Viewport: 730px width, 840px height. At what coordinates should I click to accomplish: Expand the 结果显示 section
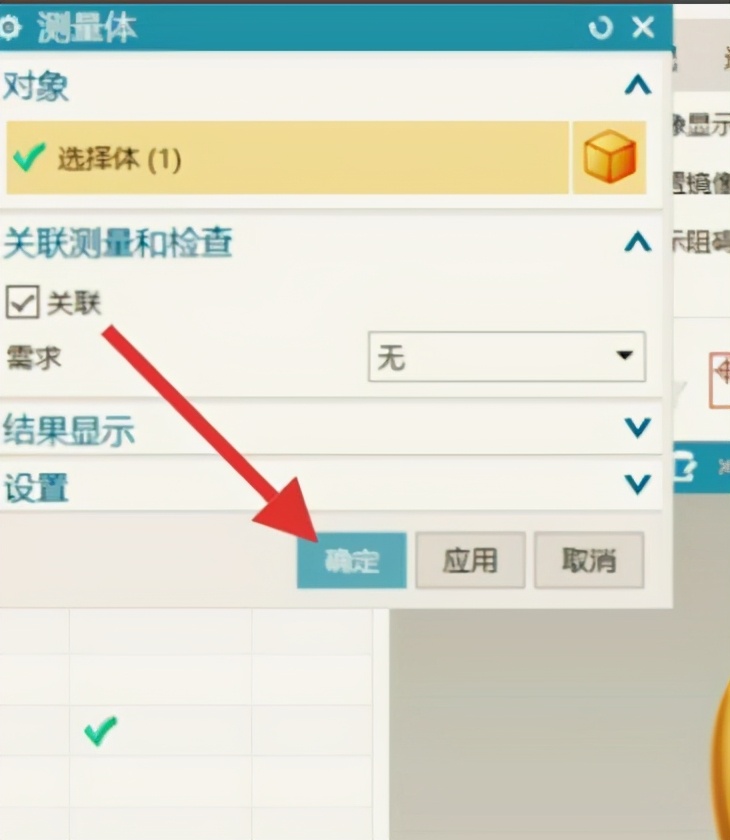coord(637,428)
